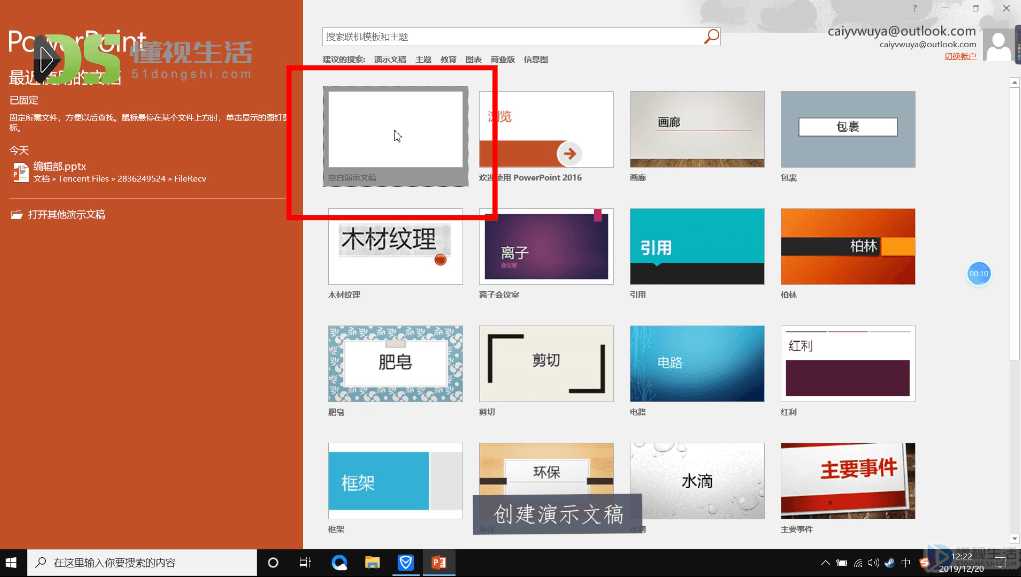
Task: Open the Windows Start menu
Action: point(11,563)
